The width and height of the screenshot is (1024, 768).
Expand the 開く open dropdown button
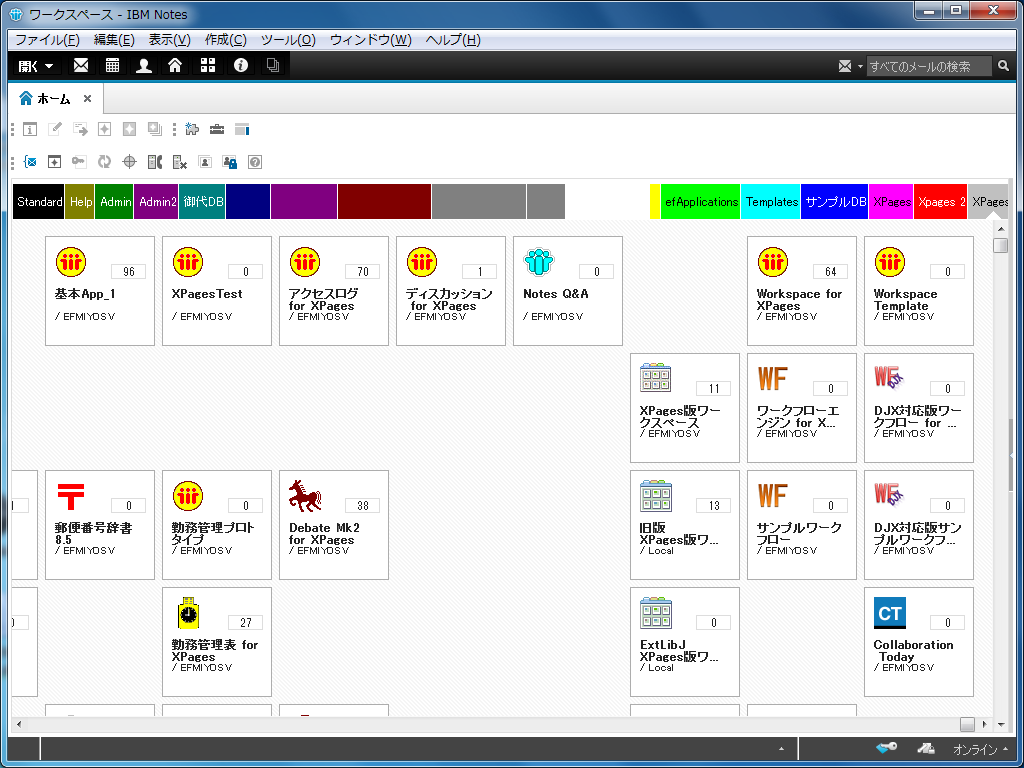(x=36, y=65)
